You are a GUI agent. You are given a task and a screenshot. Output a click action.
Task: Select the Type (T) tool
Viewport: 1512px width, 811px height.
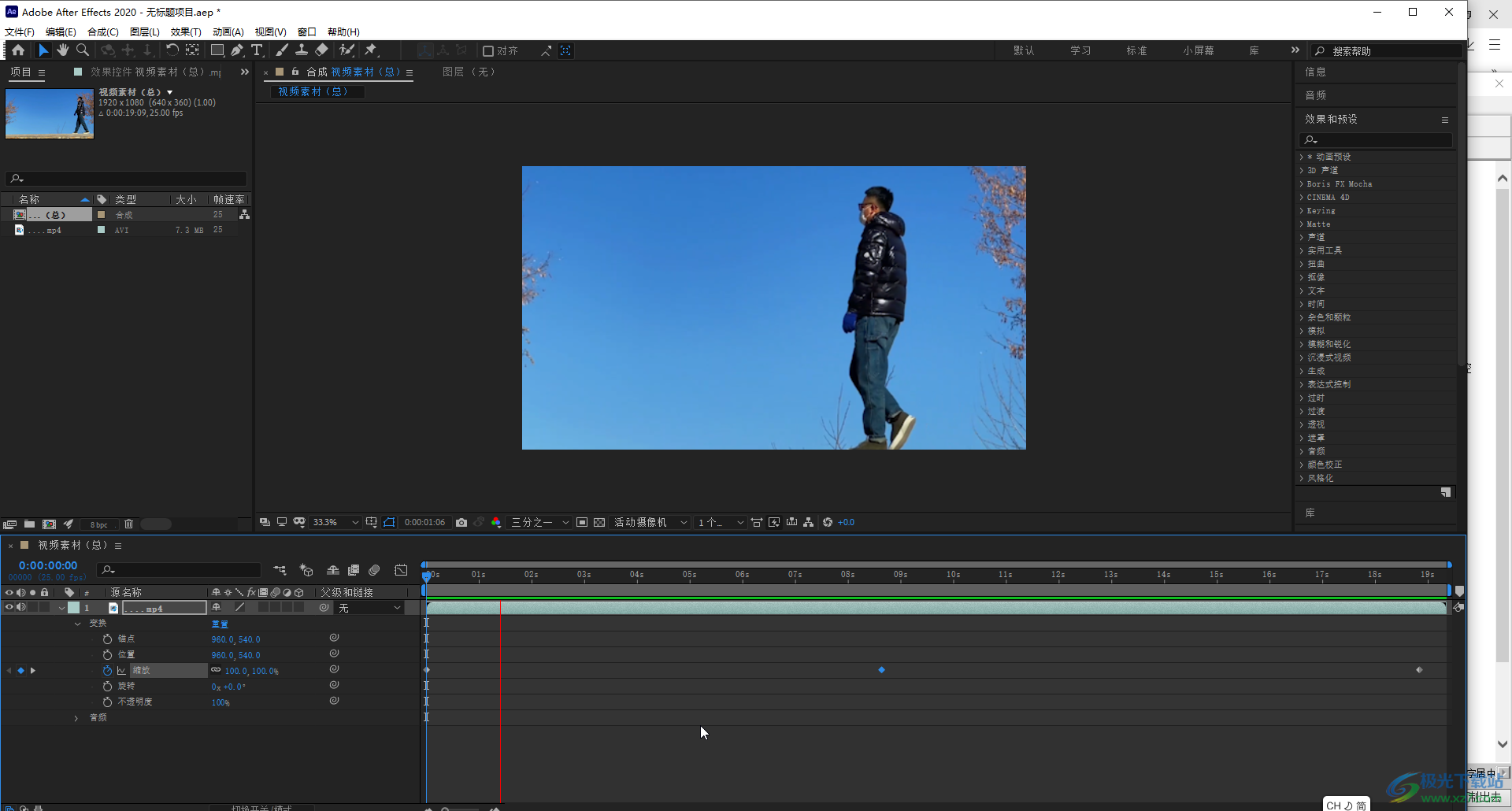(257, 50)
